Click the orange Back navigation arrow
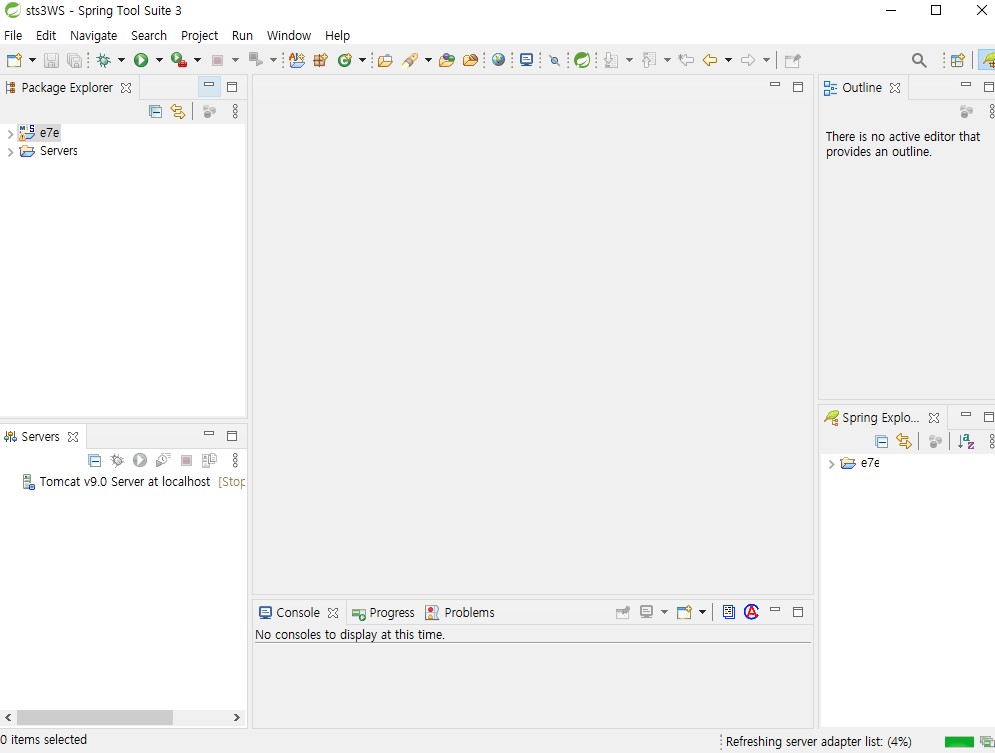995x753 pixels. (709, 60)
